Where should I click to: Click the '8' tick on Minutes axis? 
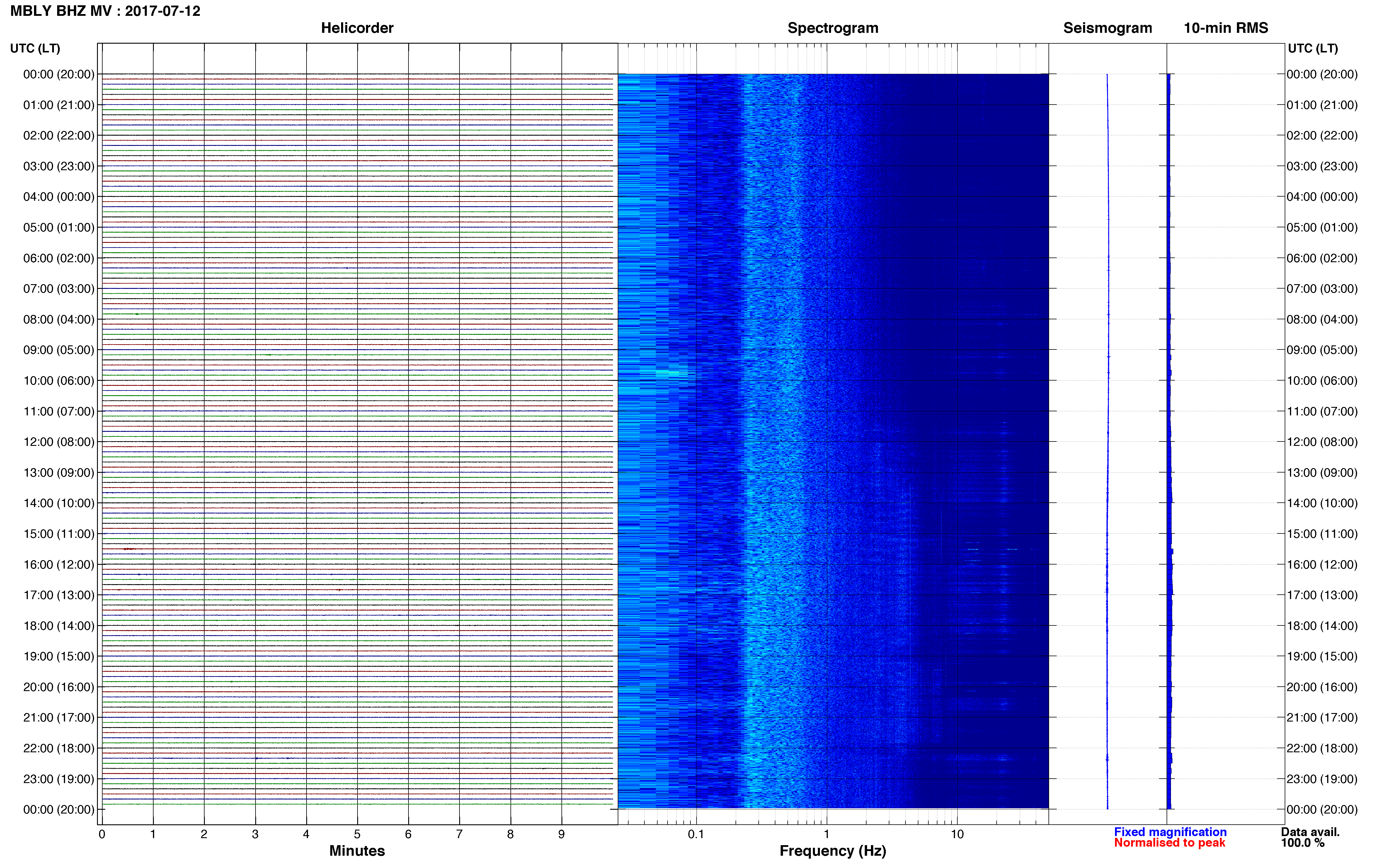point(510,834)
